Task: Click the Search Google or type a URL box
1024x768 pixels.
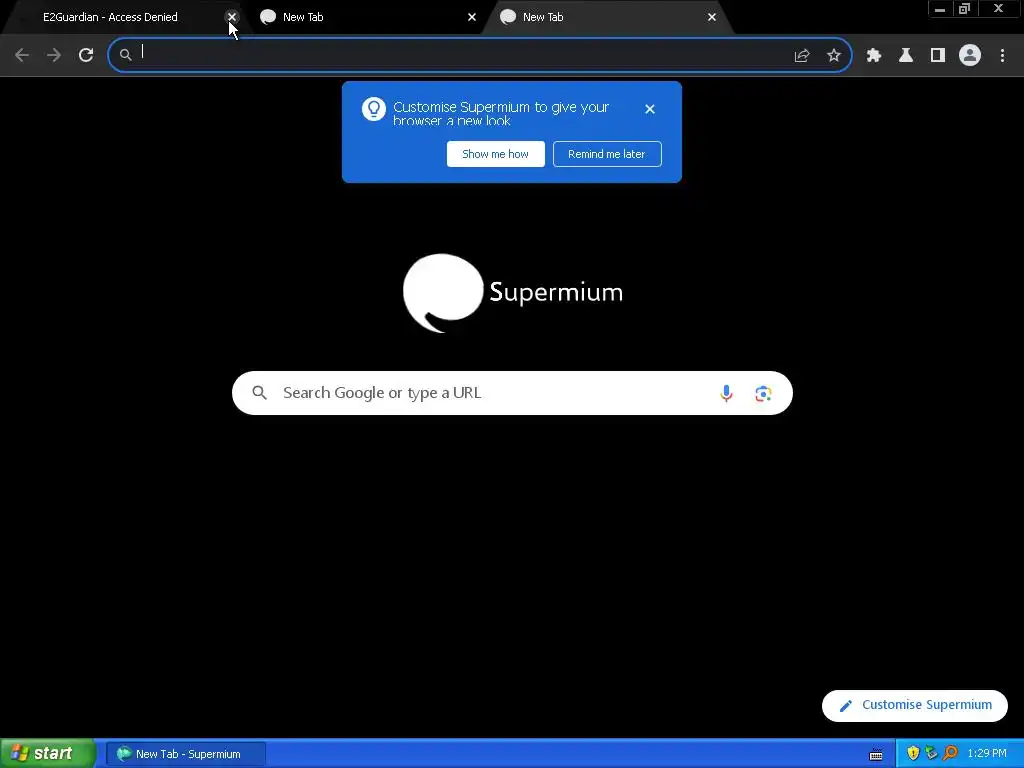Action: pyautogui.click(x=512, y=393)
